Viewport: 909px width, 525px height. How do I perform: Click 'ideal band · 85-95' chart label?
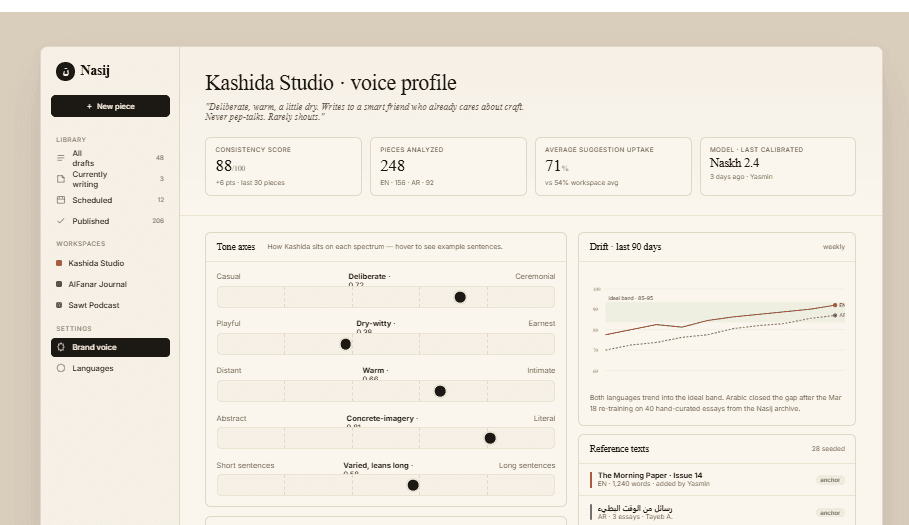(631, 298)
